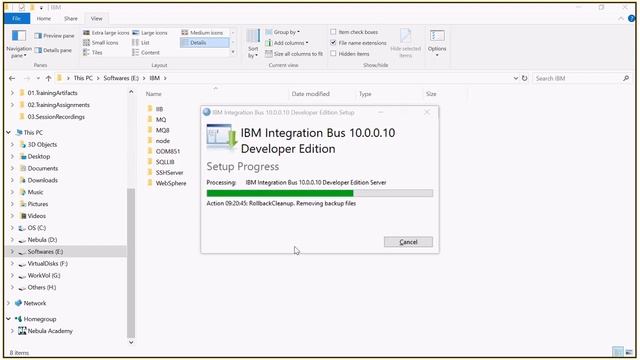This screenshot has width=640, height=360.
Task: Choose the Tiles layout
Action: point(93,52)
